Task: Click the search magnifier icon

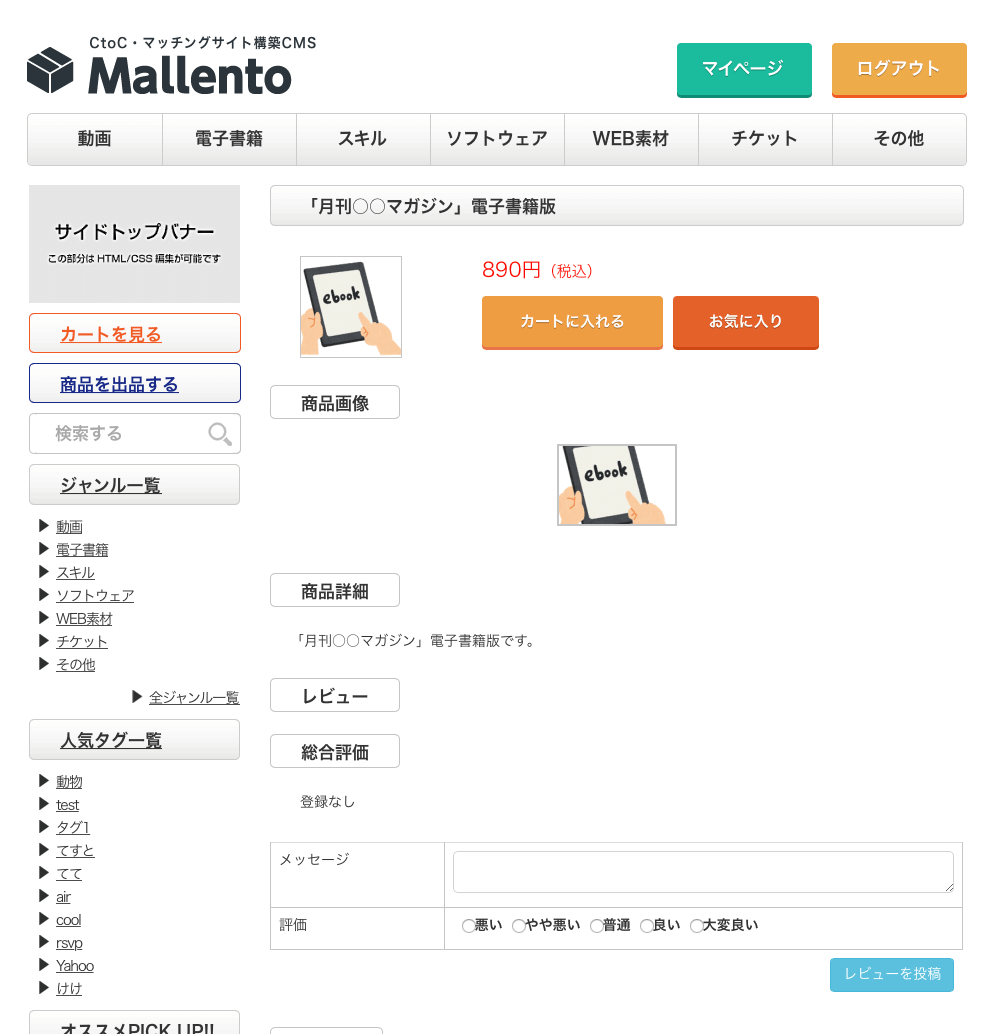Action: tap(219, 434)
